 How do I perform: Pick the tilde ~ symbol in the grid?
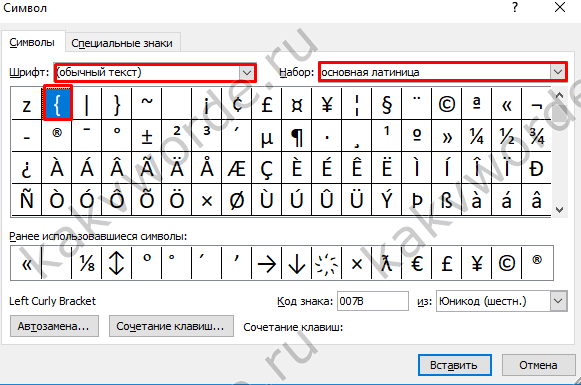pyautogui.click(x=147, y=104)
